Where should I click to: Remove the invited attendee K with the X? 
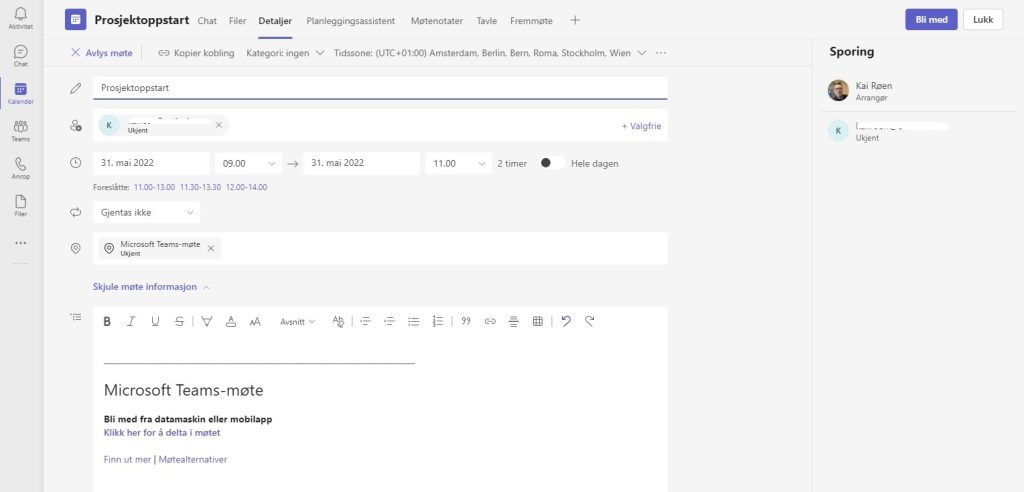[x=219, y=125]
